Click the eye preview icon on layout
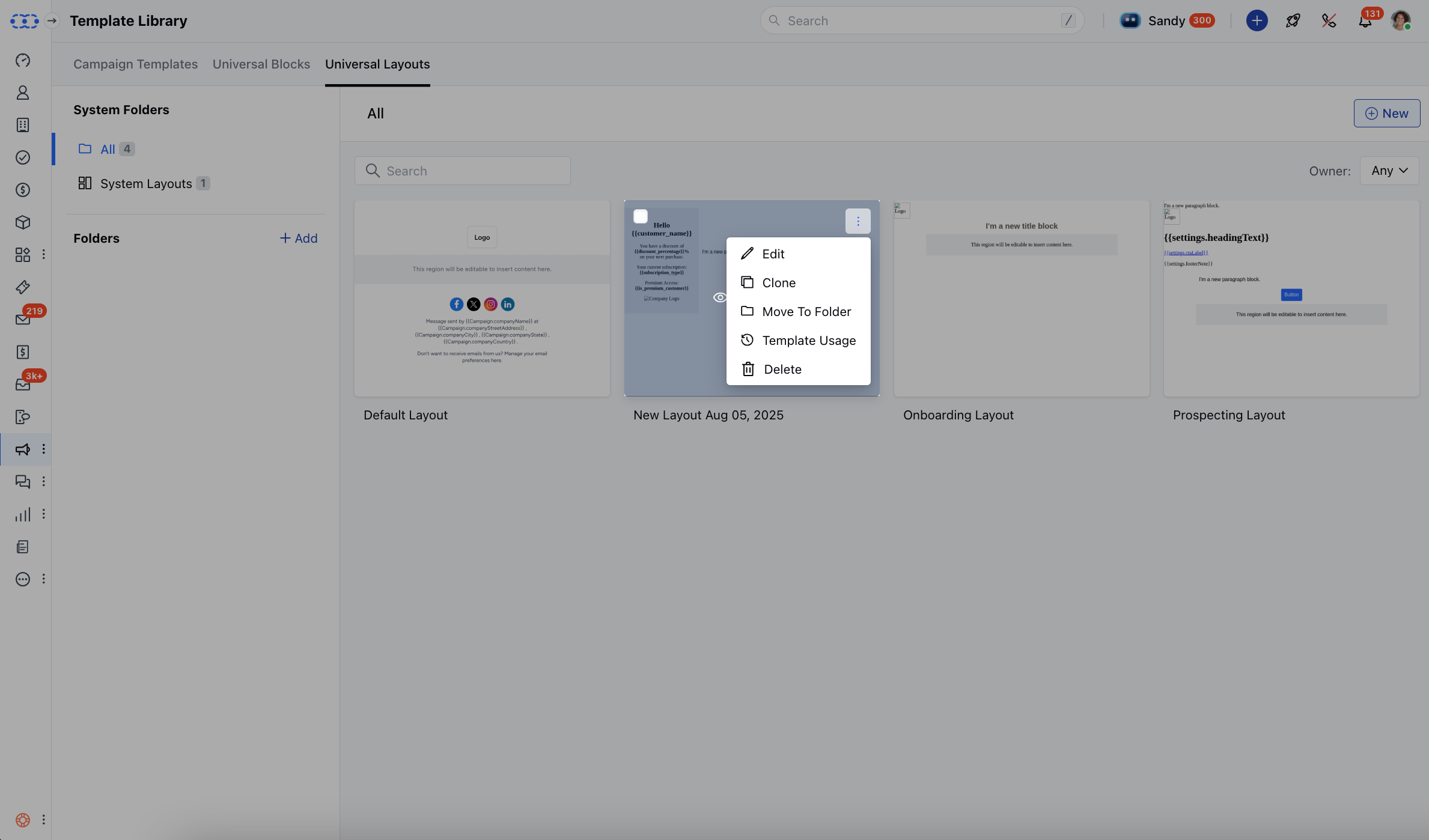Screen dimensions: 1429x840 coord(719,297)
